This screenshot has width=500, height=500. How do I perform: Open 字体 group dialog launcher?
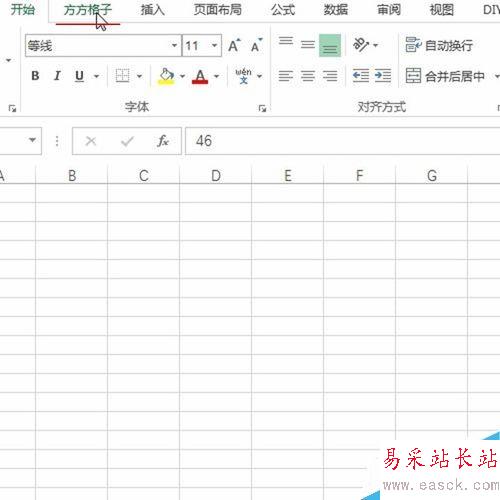pos(262,108)
